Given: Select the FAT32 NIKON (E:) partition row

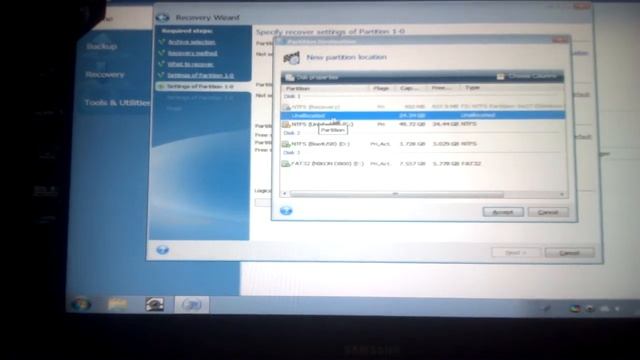Looking at the screenshot, I should (x=422, y=164).
